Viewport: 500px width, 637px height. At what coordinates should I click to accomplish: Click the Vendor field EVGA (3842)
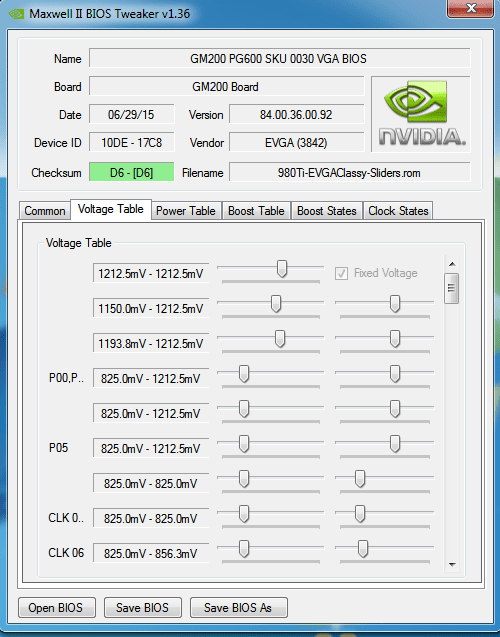297,142
